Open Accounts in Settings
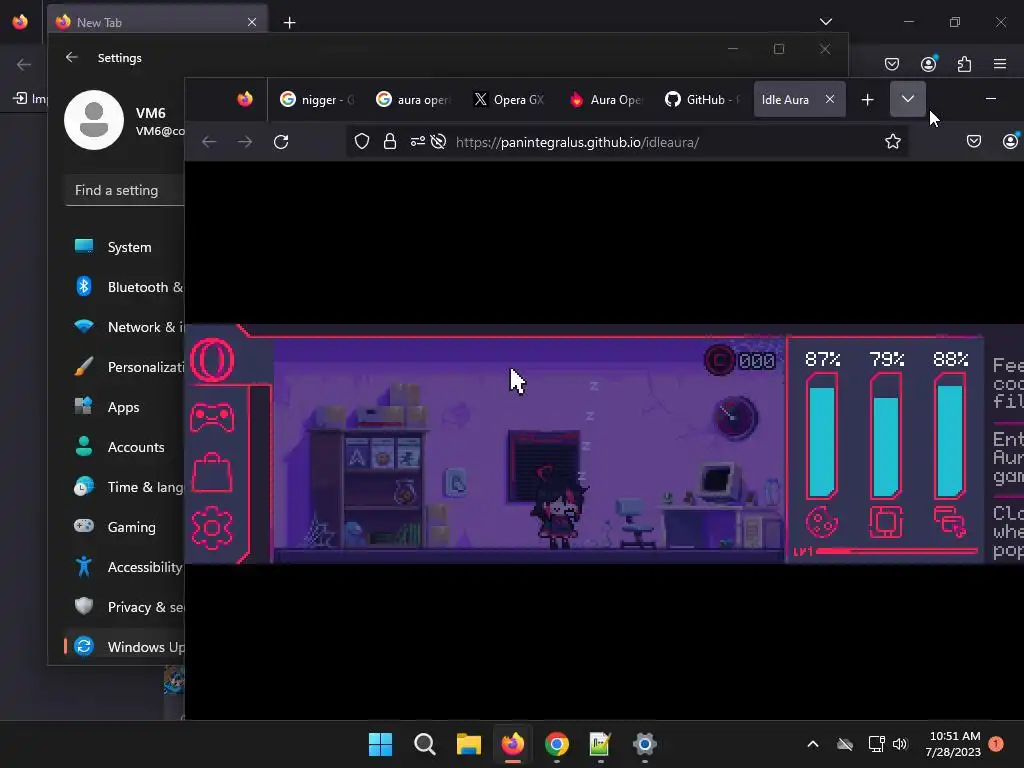 (124, 447)
